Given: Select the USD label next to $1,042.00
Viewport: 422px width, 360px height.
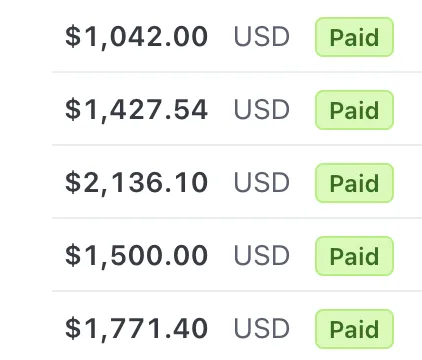Looking at the screenshot, I should pyautogui.click(x=262, y=36).
